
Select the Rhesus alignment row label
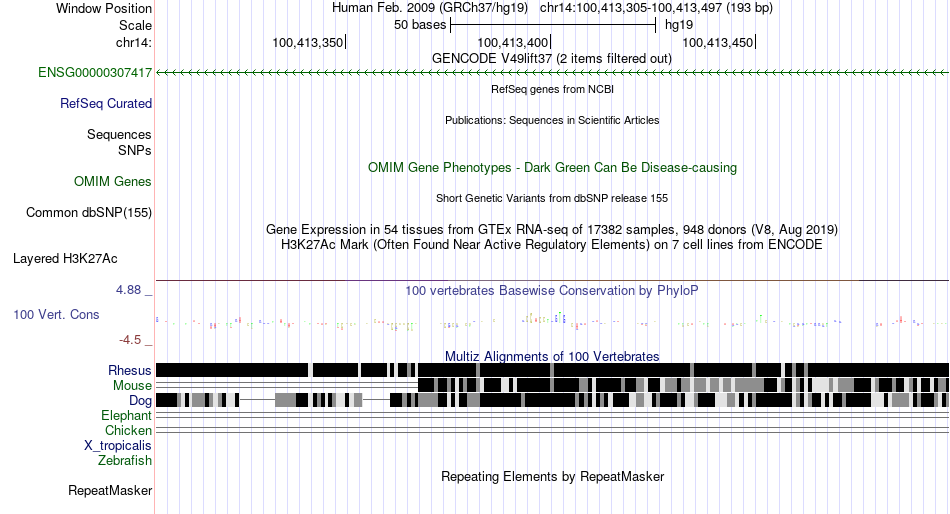(130, 370)
